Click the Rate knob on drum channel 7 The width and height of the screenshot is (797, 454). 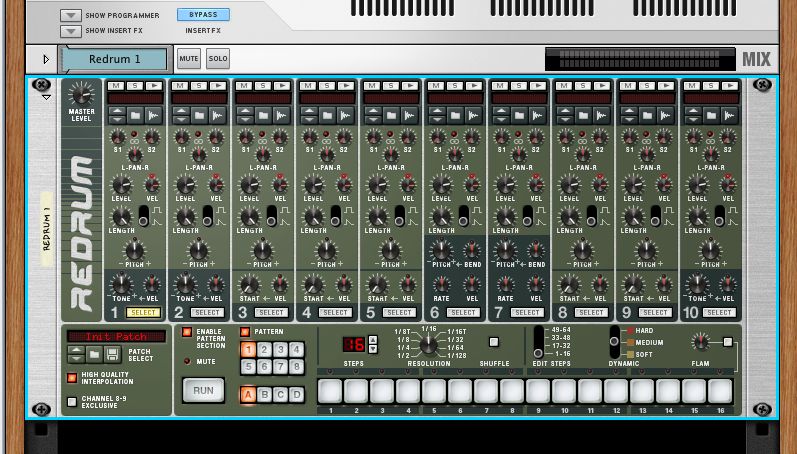(x=505, y=284)
